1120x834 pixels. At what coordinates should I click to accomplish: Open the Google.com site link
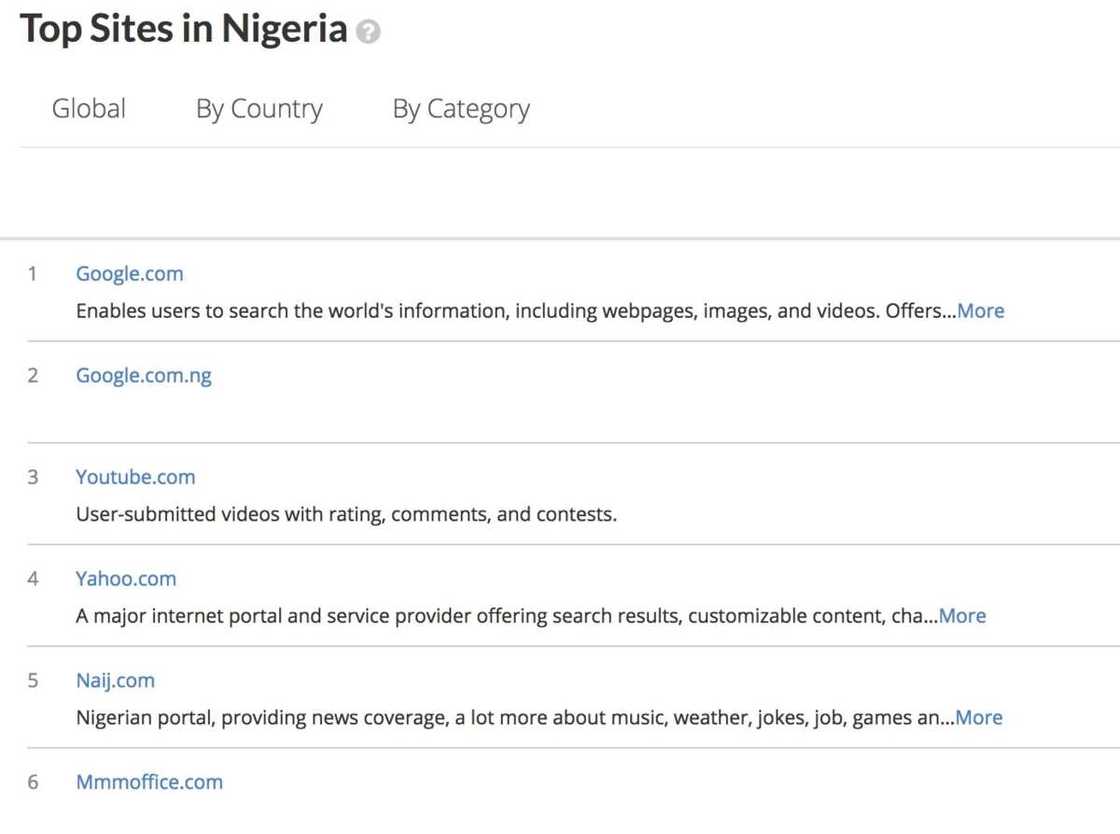pos(130,273)
